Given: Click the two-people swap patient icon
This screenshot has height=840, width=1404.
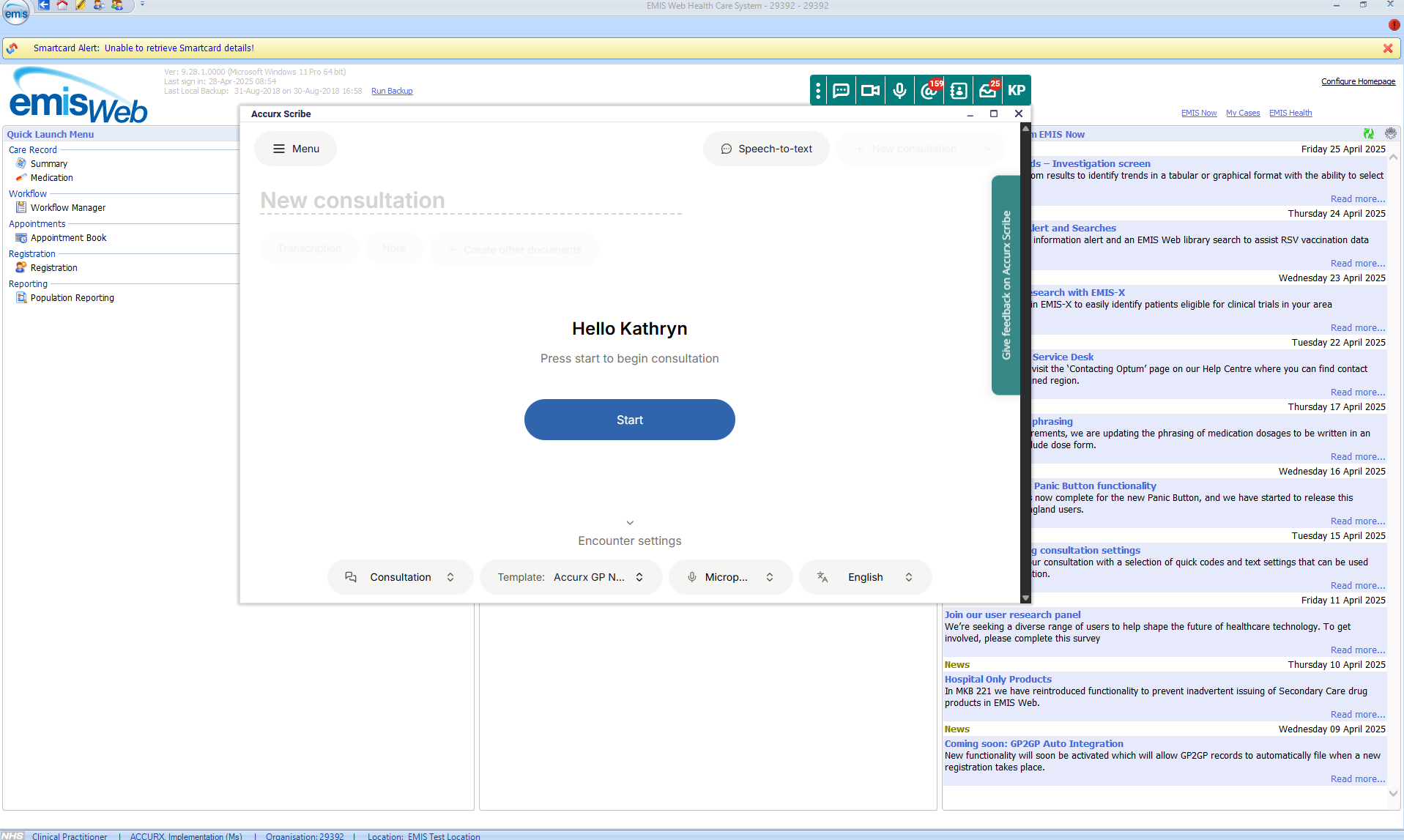Looking at the screenshot, I should [x=117, y=5].
